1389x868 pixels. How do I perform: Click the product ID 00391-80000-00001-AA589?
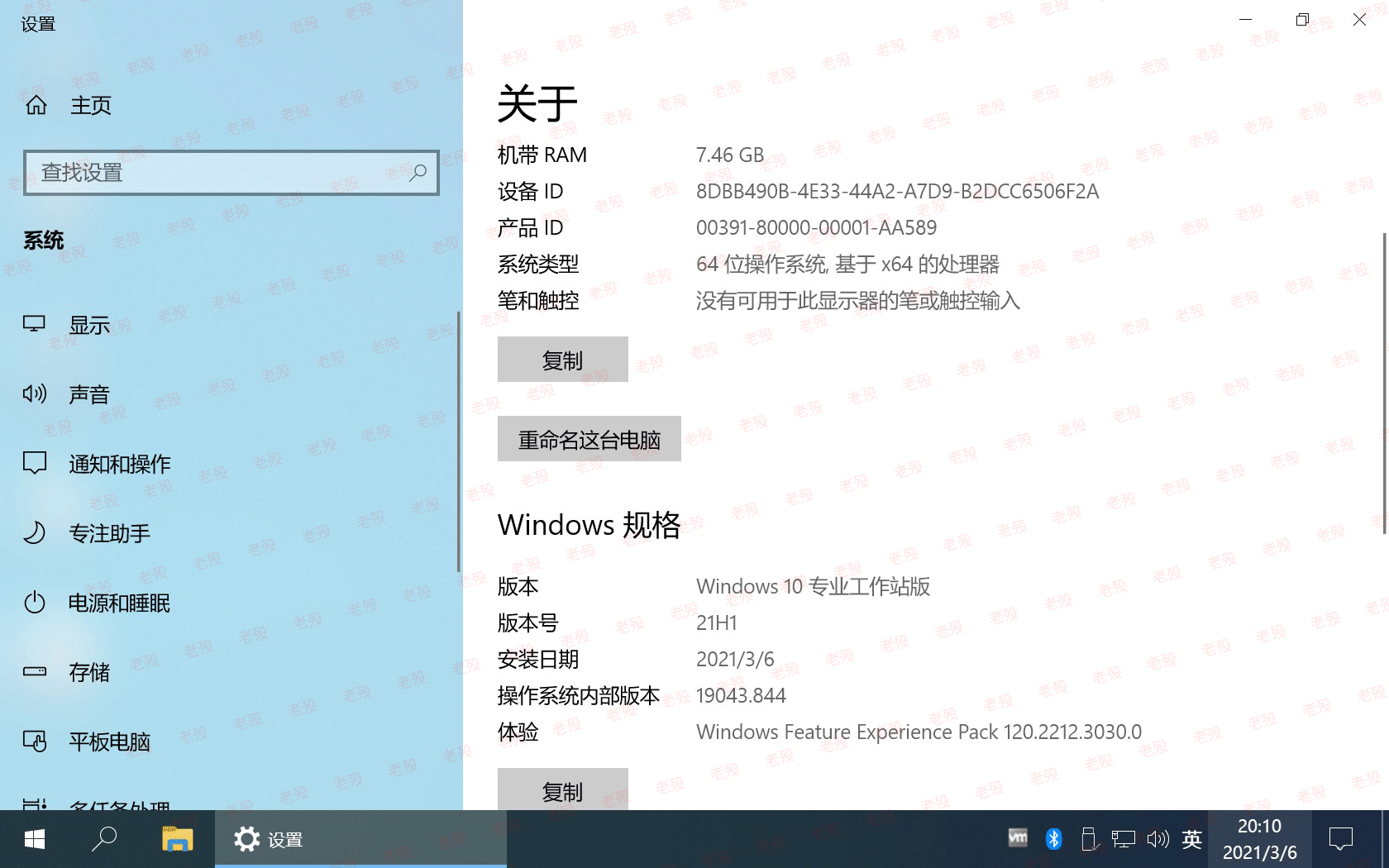tap(816, 227)
